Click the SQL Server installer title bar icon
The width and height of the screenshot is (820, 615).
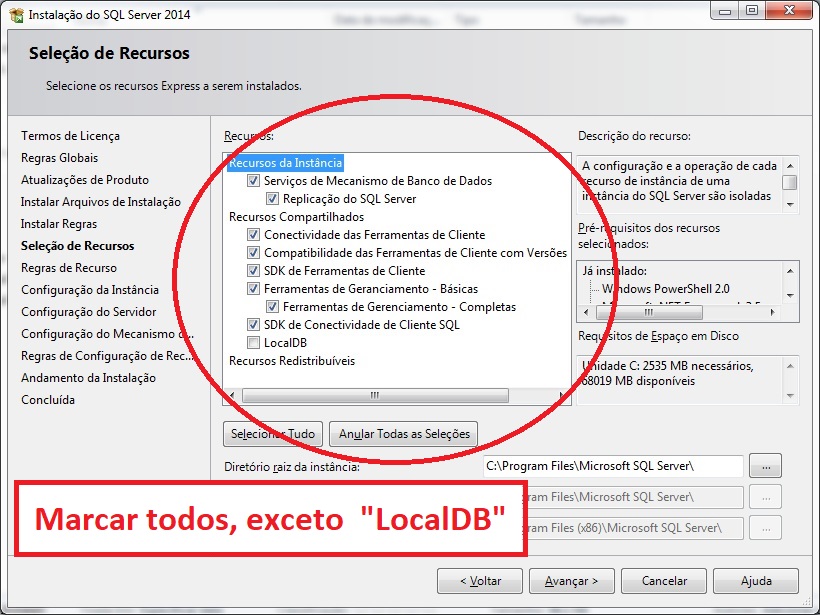coord(17,15)
